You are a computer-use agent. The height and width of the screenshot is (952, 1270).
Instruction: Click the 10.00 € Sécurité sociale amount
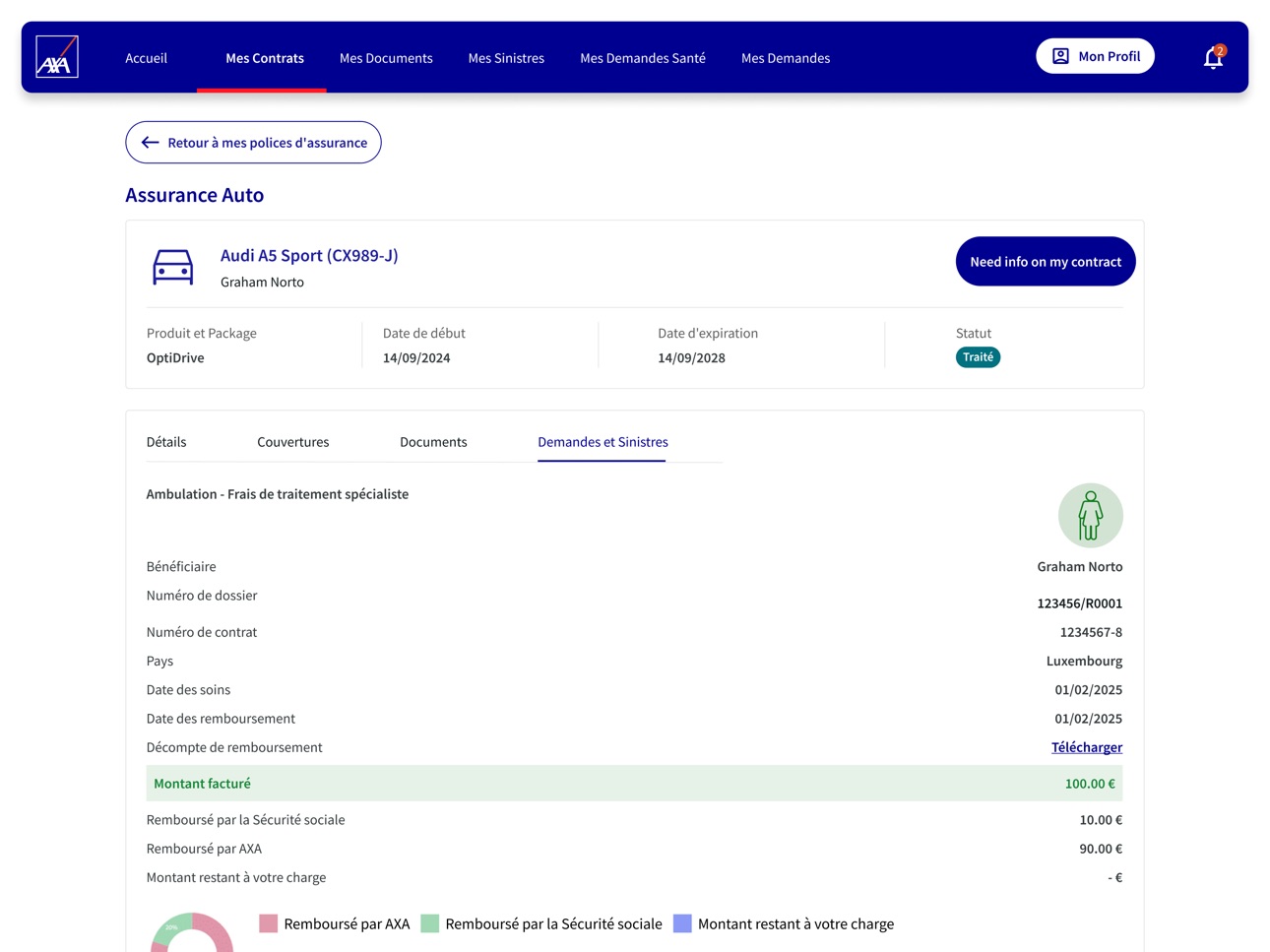point(1101,820)
